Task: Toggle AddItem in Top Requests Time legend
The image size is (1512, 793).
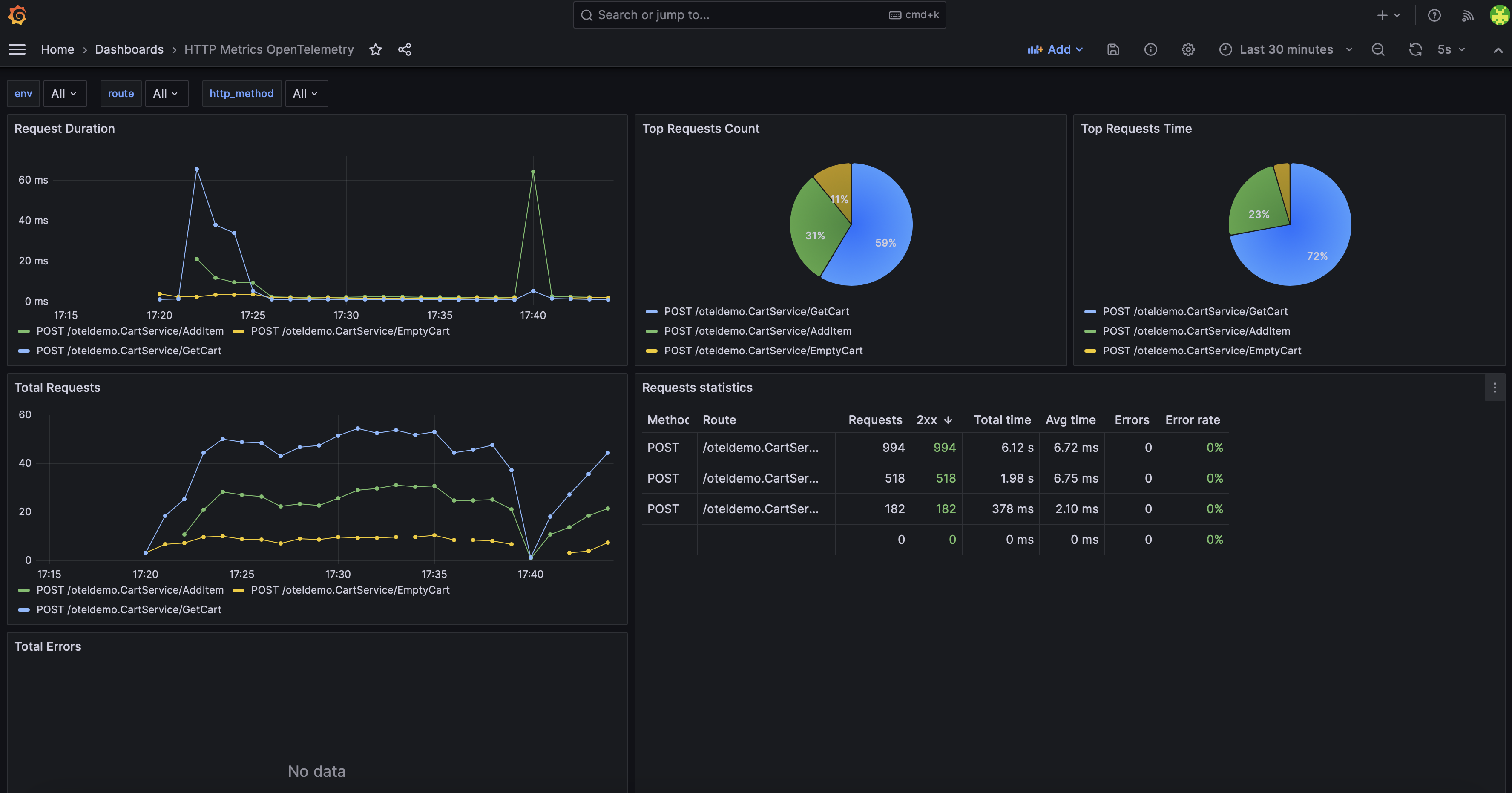Action: (x=1196, y=331)
